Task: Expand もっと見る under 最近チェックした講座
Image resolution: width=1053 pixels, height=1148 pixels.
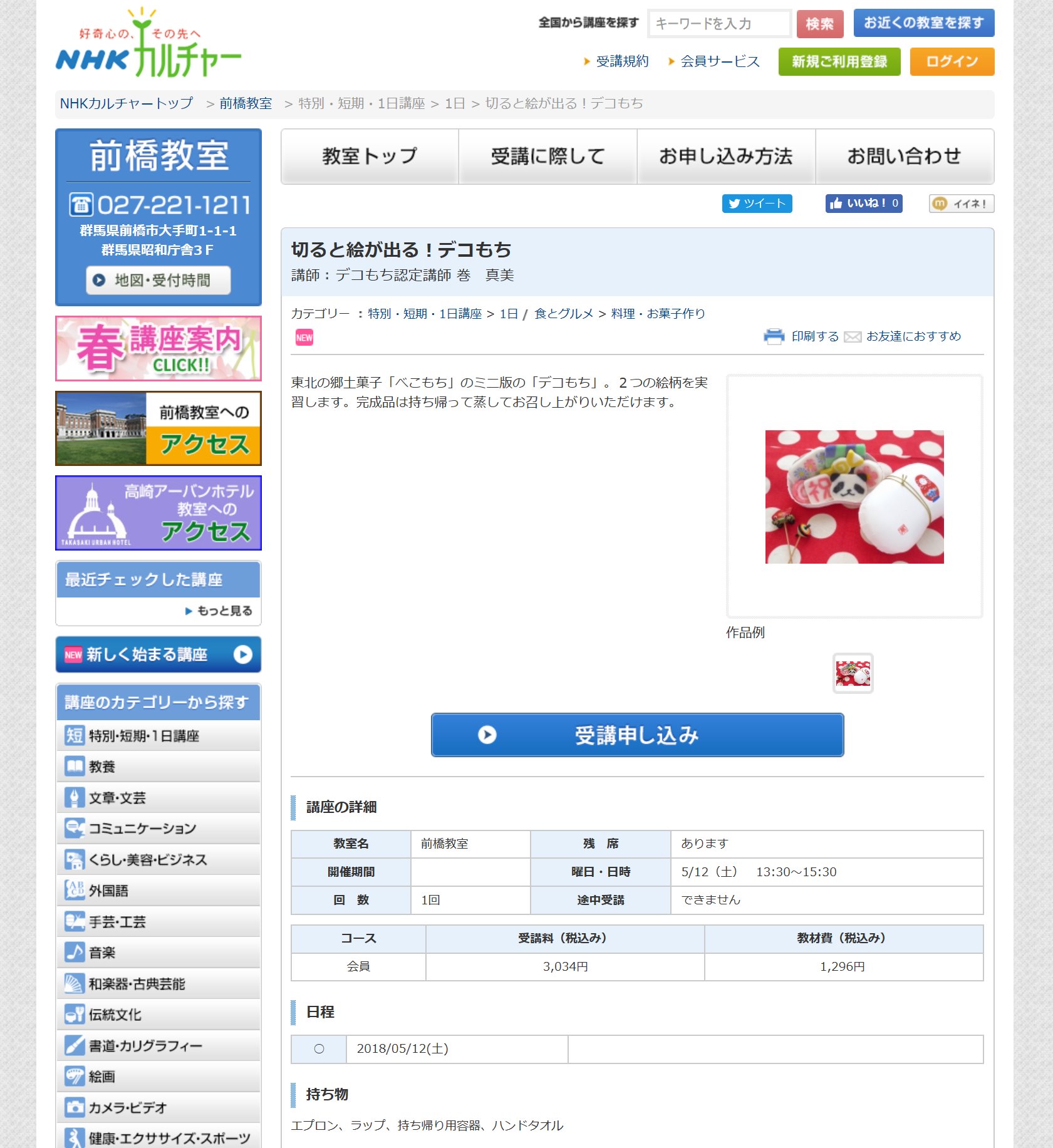Action: [219, 611]
